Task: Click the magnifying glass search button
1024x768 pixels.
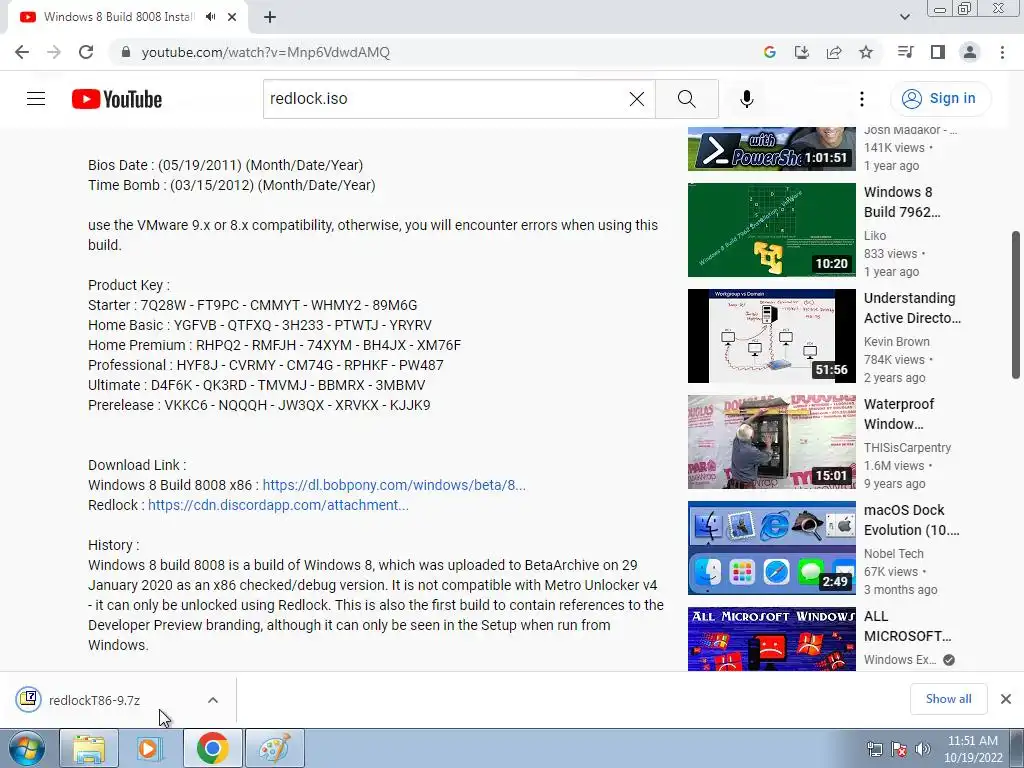Action: coord(686,99)
